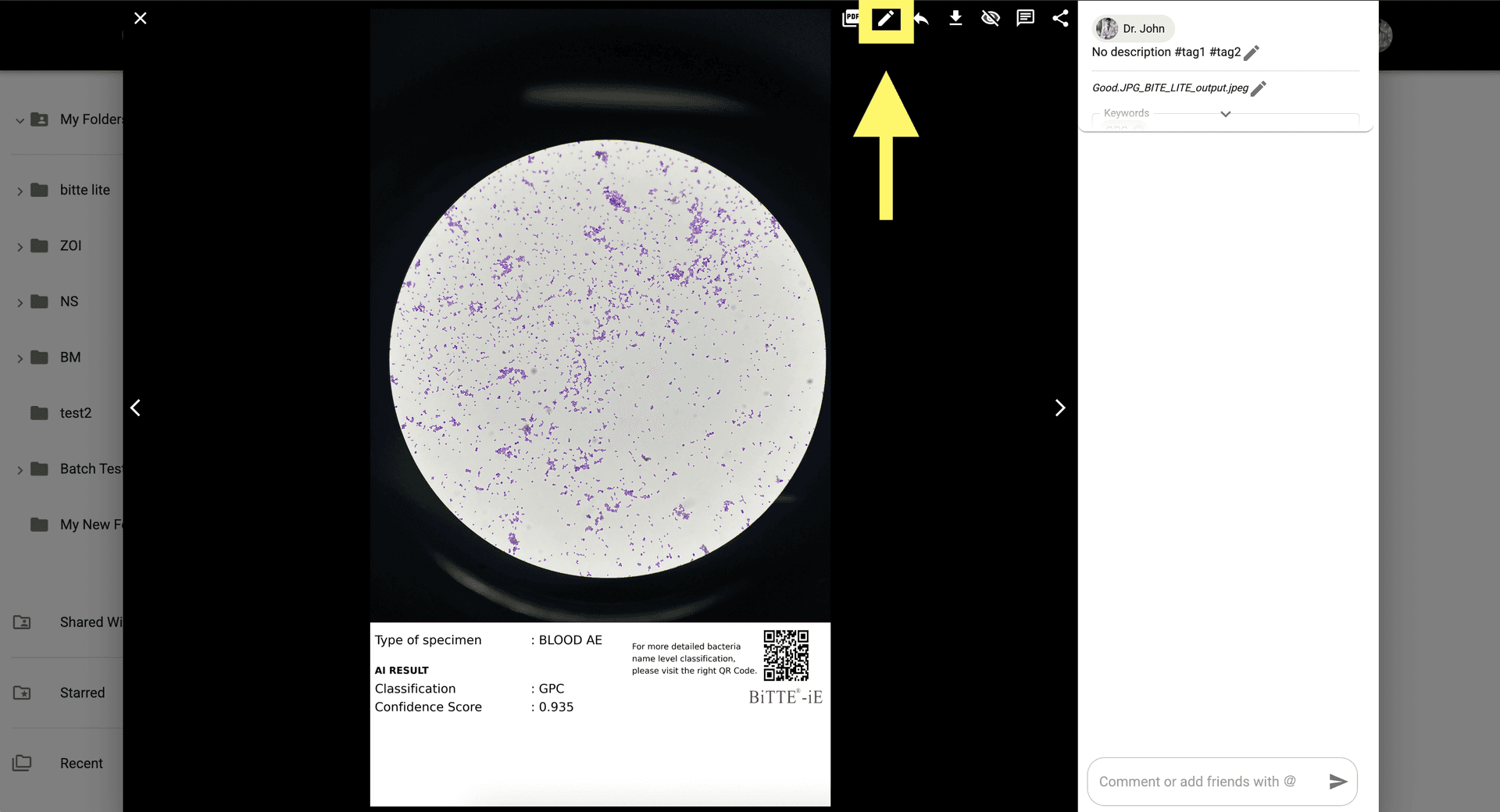The image size is (1500, 812).
Task: Toggle the crossed-out eye visibility icon
Action: coord(991,18)
